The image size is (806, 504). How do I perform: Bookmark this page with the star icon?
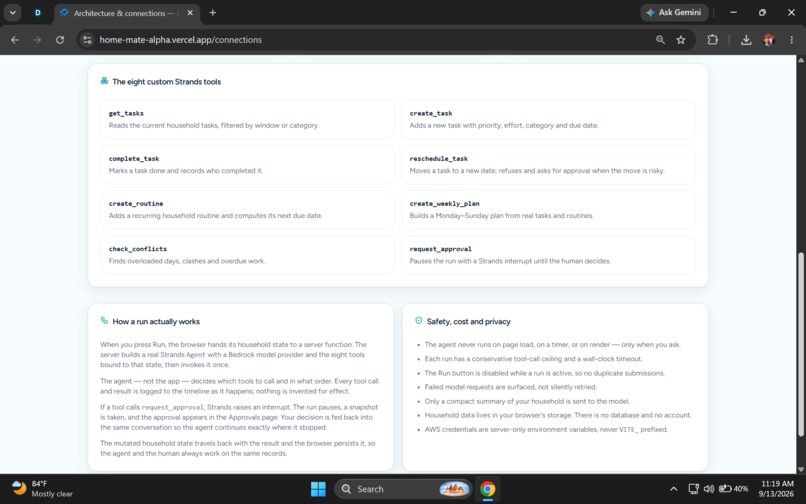click(681, 40)
